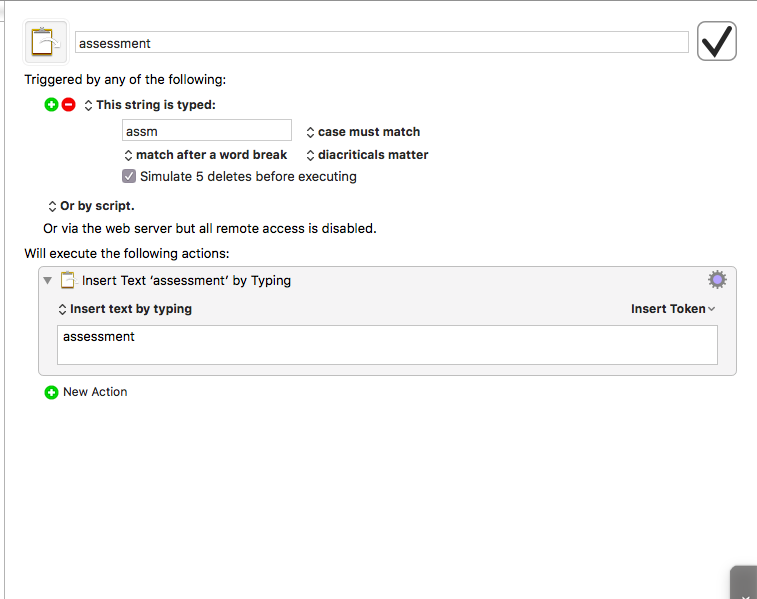Viewport: 757px width, 599px height.
Task: Click the typed string field containing 'assm'
Action: 207,130
